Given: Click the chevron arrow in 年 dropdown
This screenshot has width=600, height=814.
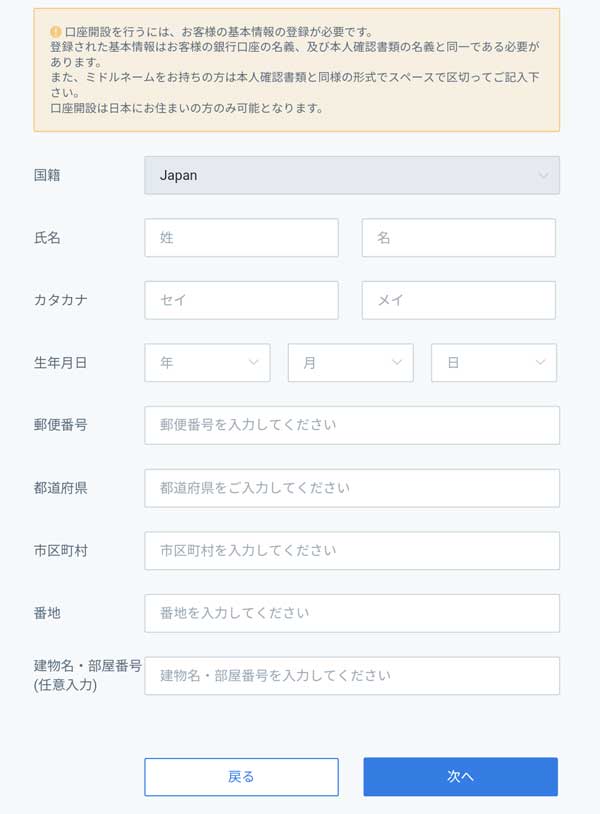Looking at the screenshot, I should [x=254, y=363].
